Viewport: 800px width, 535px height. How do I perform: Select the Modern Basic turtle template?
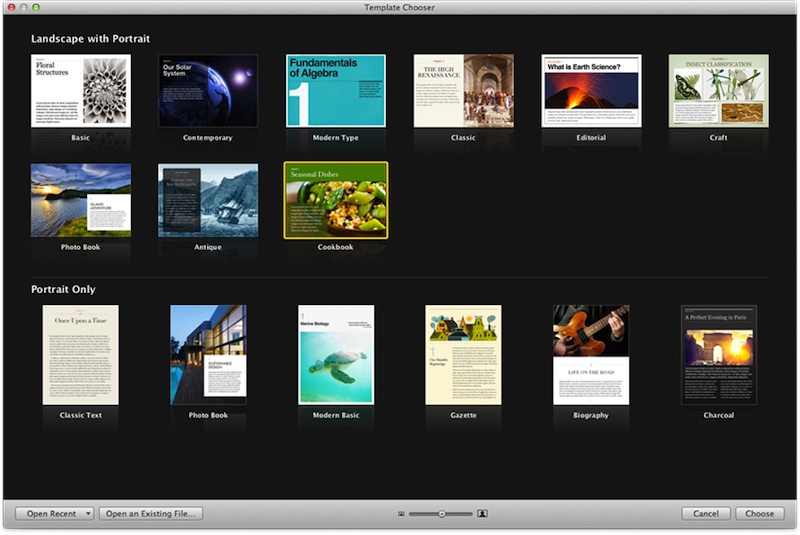coord(336,355)
